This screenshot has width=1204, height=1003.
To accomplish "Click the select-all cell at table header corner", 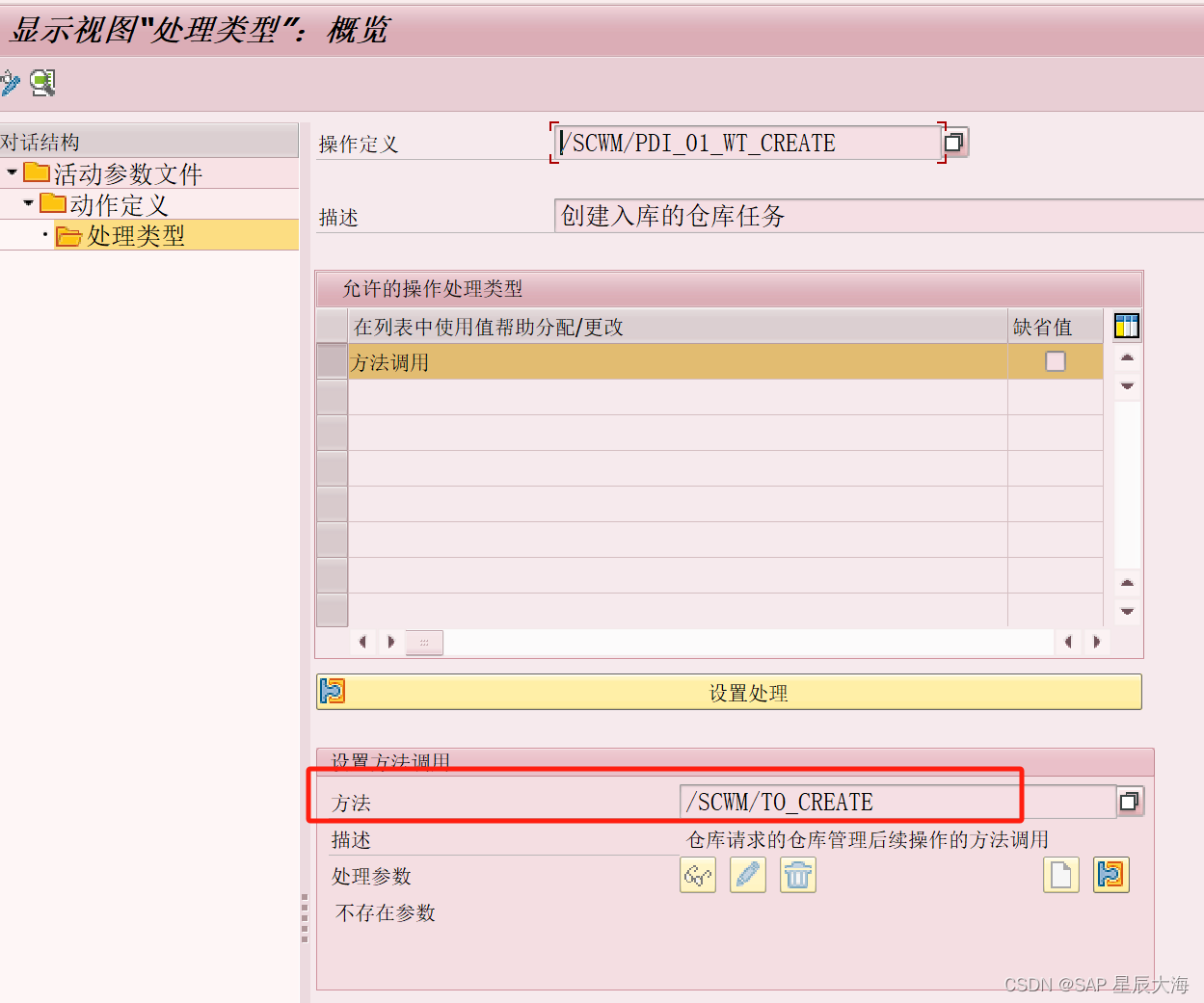I will [332, 327].
